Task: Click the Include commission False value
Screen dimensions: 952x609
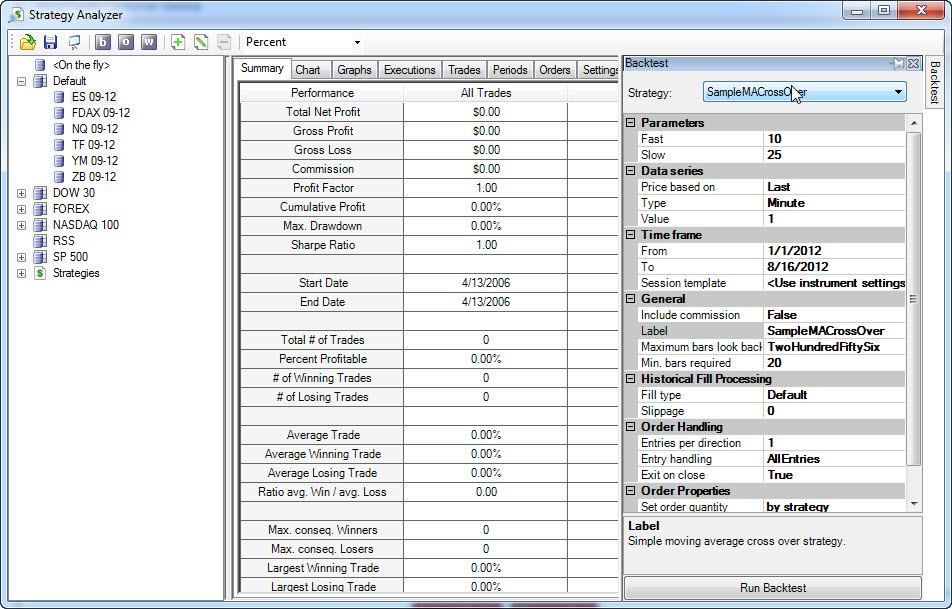Action: [x=834, y=315]
